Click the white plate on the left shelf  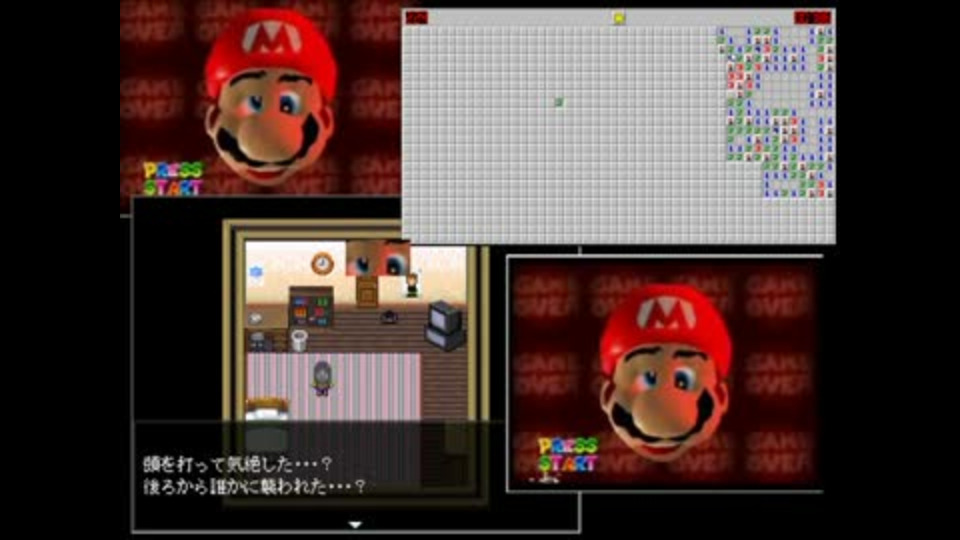[256, 318]
